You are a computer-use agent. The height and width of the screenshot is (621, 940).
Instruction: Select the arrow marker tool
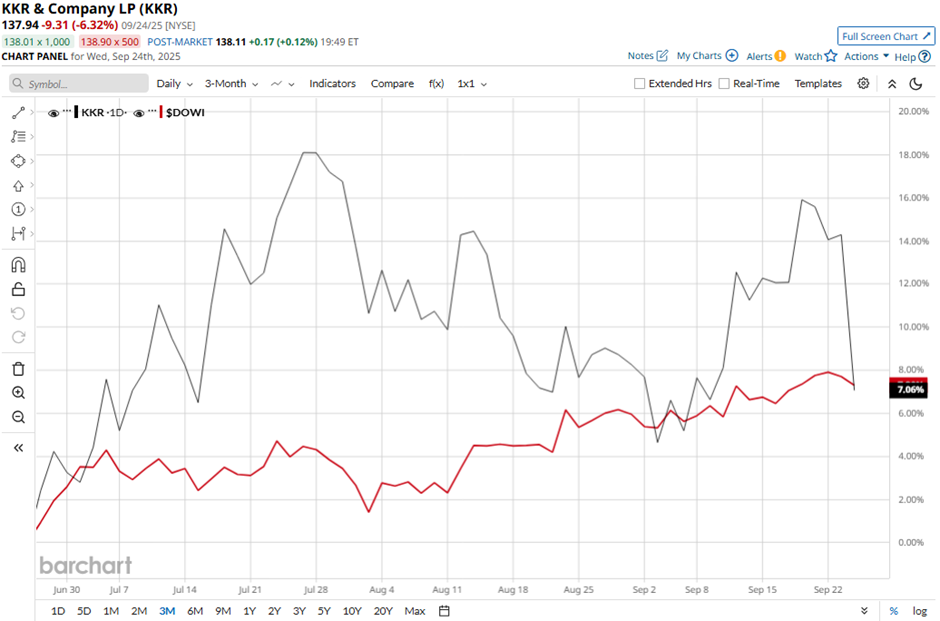pyautogui.click(x=18, y=186)
